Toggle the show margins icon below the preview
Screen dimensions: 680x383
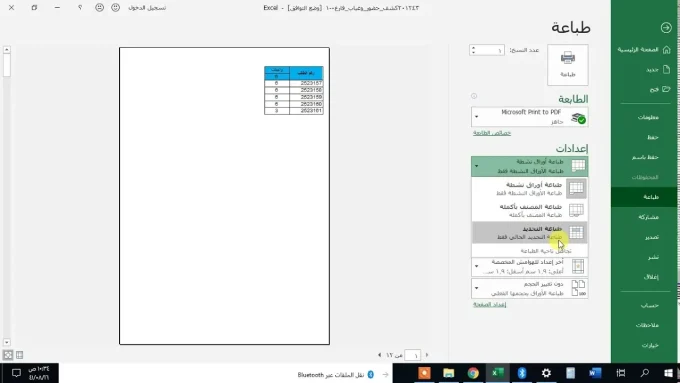(x=20, y=355)
